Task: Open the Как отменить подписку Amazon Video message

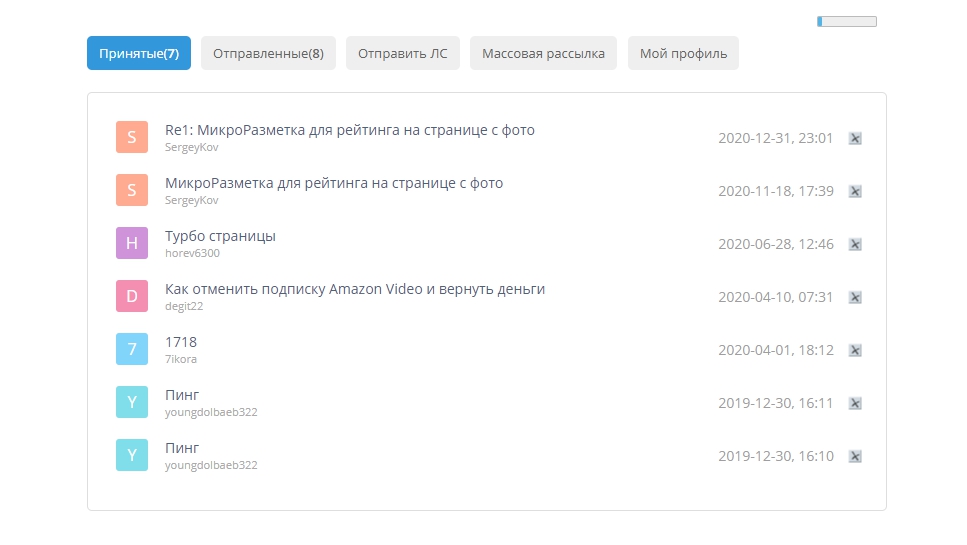Action: click(354, 289)
